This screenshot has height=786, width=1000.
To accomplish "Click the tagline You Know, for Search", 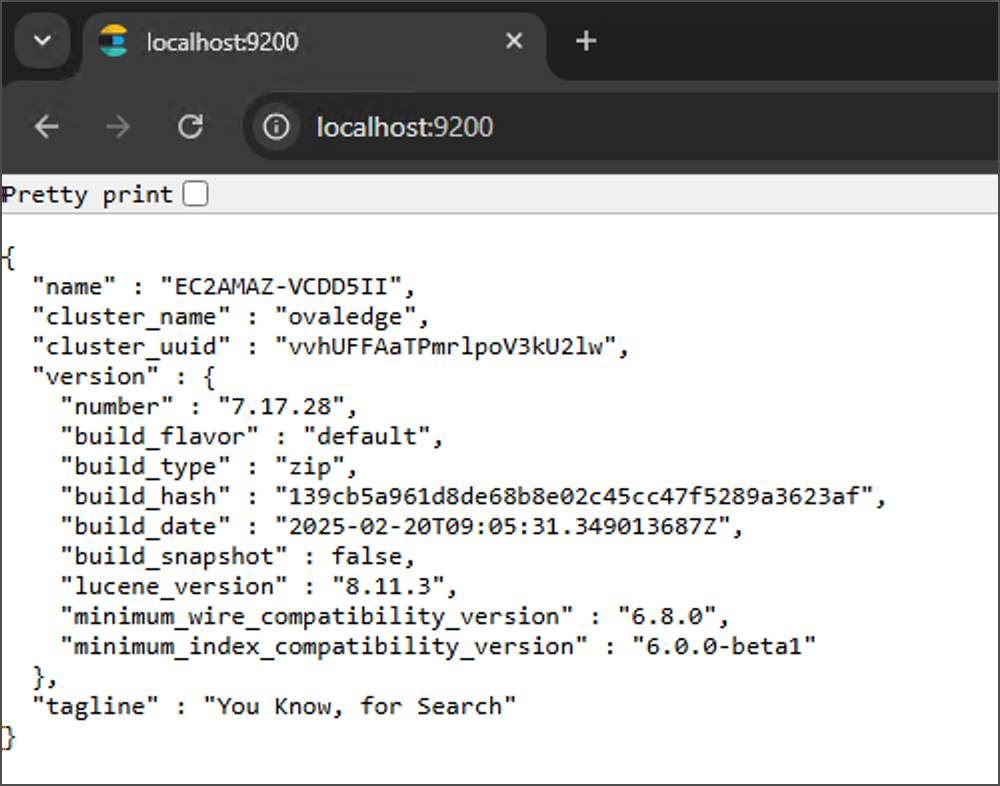I will click(x=360, y=707).
